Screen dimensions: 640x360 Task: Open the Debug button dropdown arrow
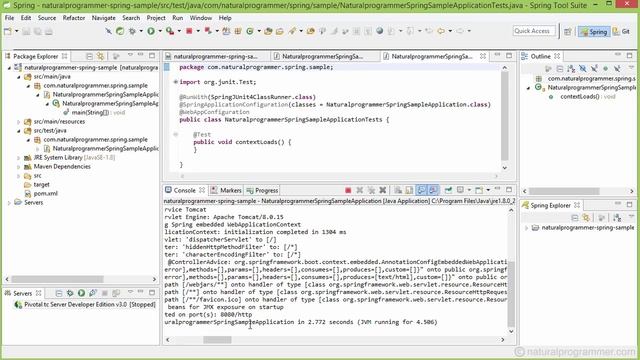point(141,31)
